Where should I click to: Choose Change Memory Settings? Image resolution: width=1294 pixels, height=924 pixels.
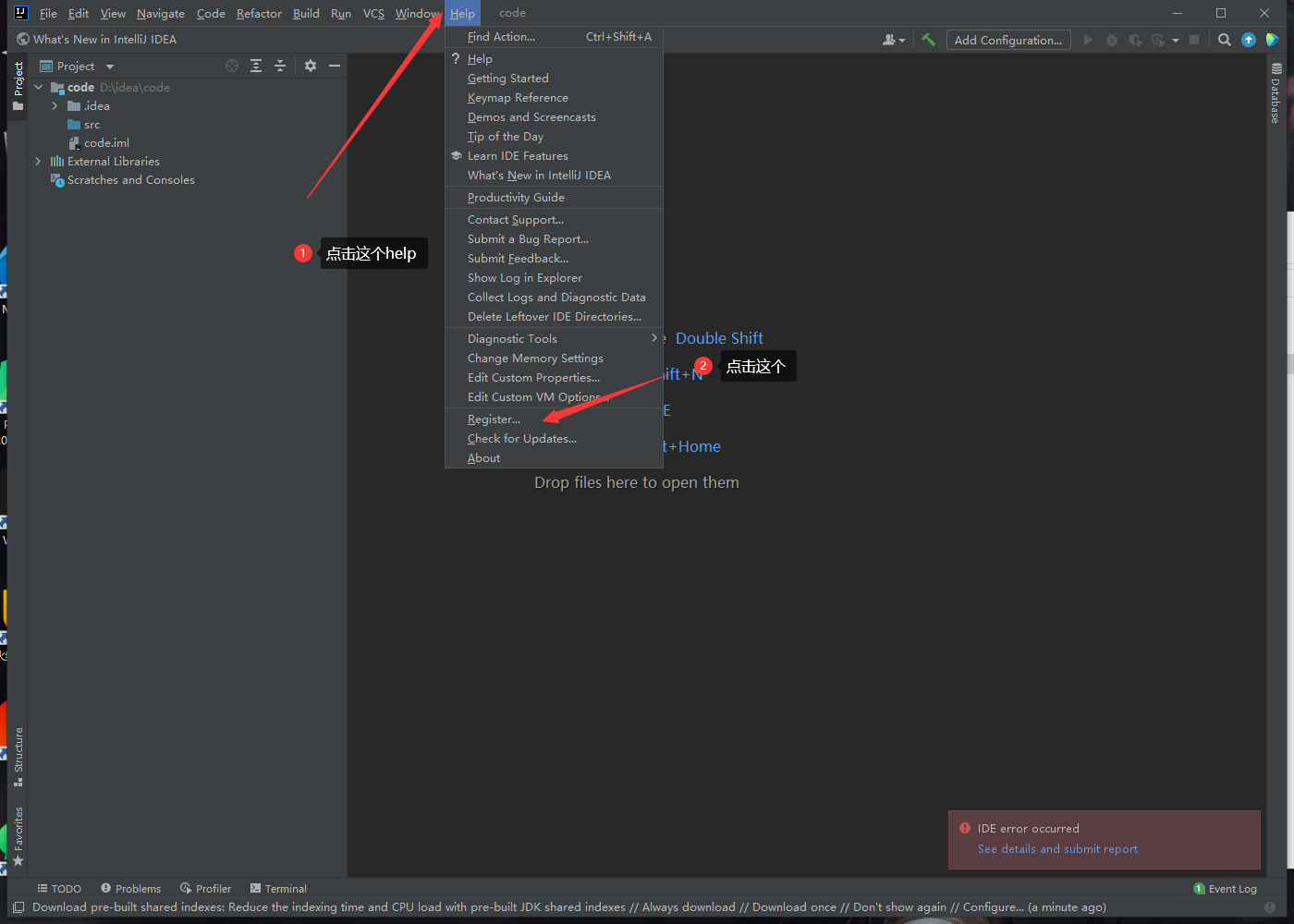tap(554, 359)
